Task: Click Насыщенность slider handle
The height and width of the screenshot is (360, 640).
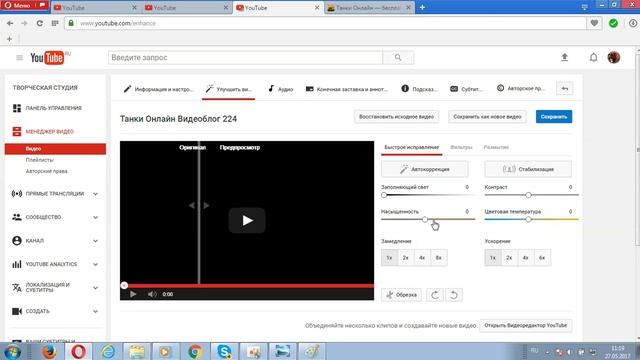Action: (x=425, y=220)
